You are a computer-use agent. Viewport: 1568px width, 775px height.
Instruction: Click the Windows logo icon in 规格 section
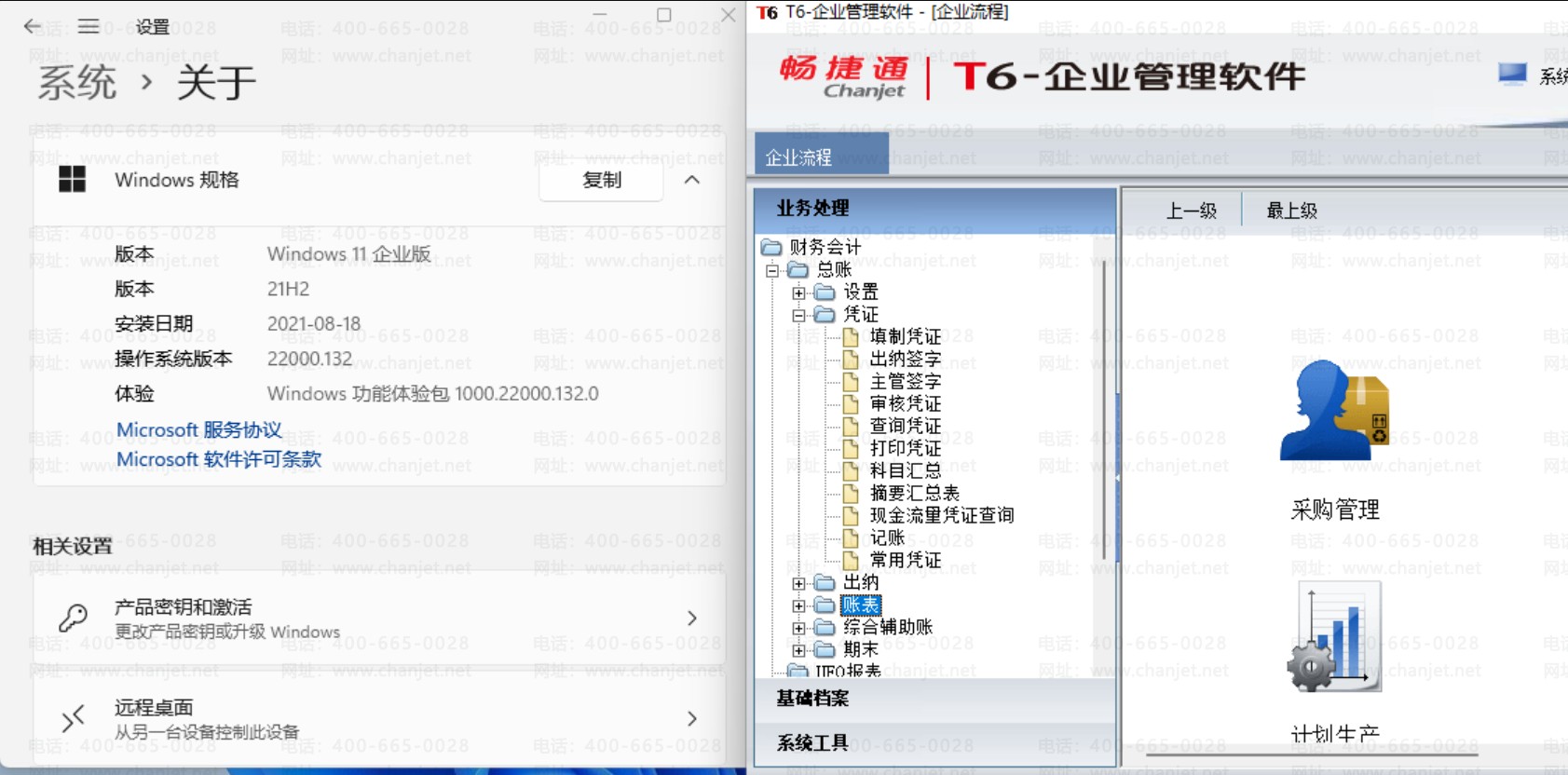click(72, 179)
